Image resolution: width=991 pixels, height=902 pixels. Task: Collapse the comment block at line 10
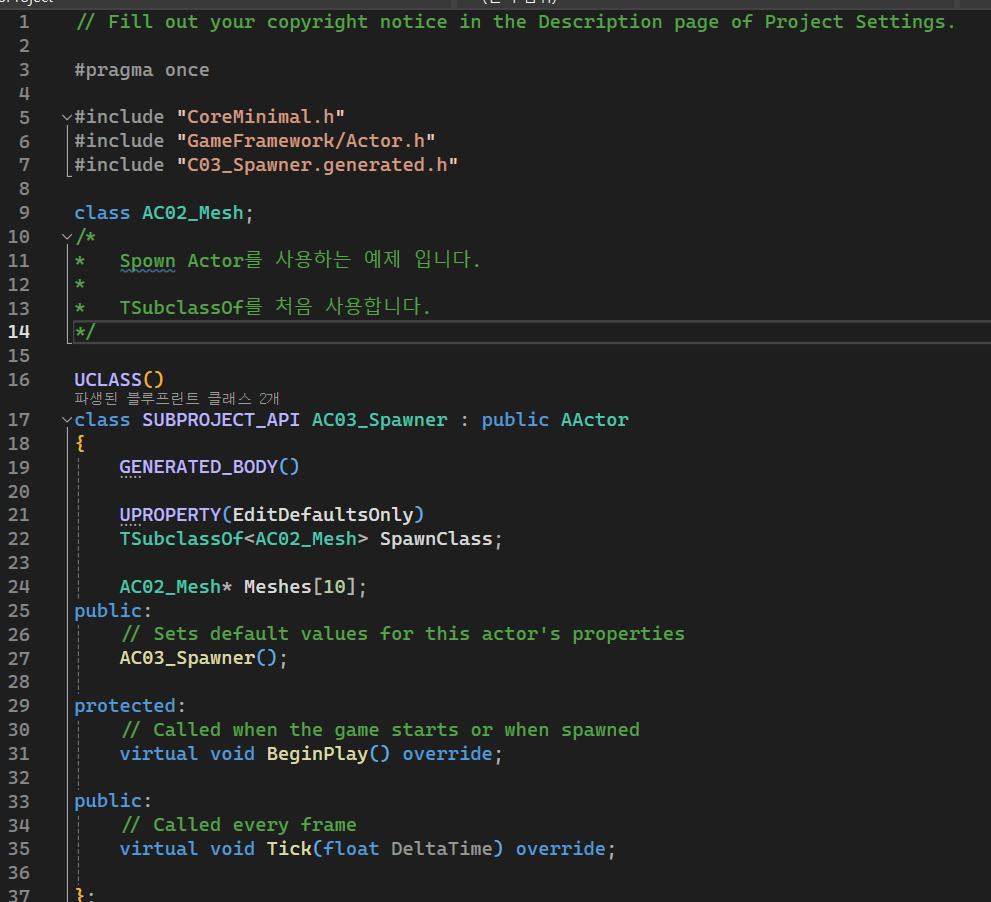click(x=67, y=237)
